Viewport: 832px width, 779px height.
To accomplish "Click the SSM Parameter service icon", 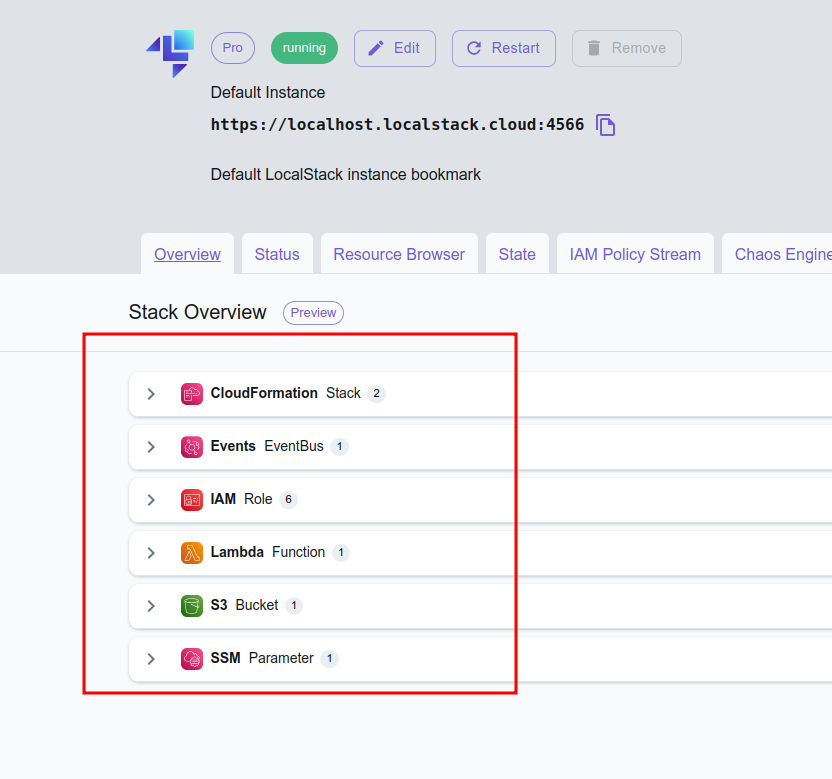I will tap(192, 659).
